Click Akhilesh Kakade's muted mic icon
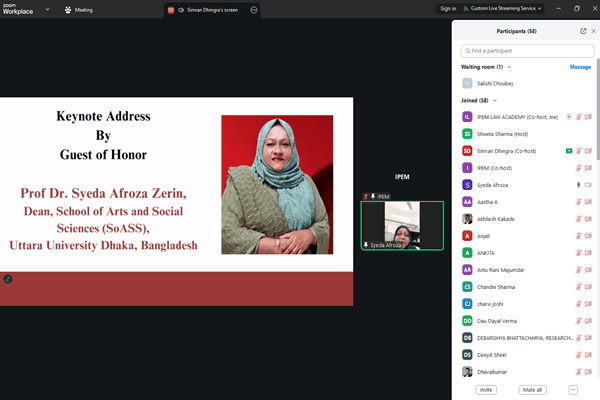The width and height of the screenshot is (600, 400). point(579,219)
